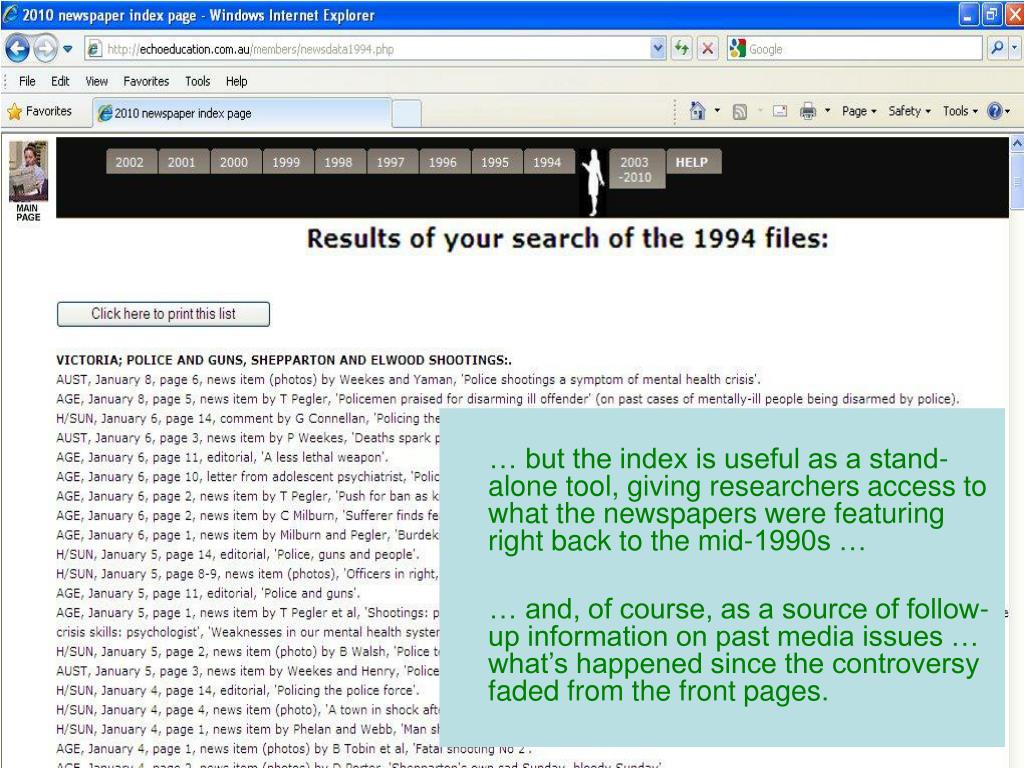This screenshot has width=1024, height=768.
Task: Select the 1999 year tab
Action: click(288, 162)
